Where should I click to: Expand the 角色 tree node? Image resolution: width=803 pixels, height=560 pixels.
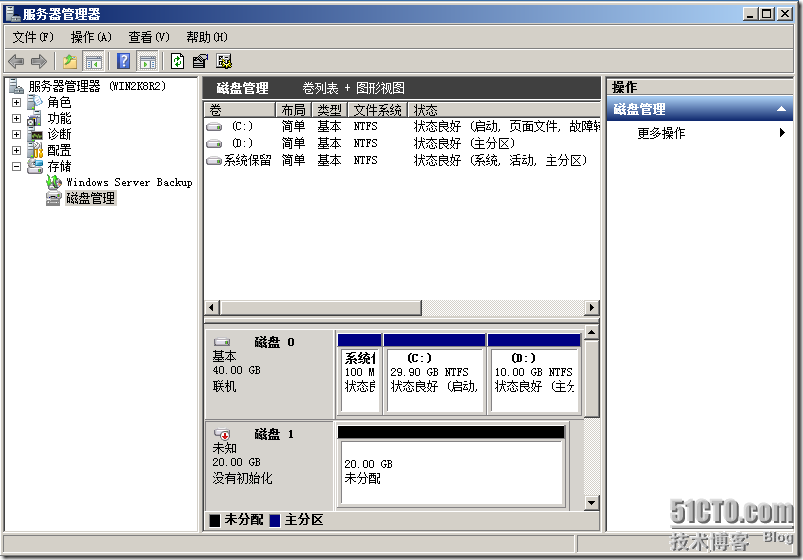16,102
